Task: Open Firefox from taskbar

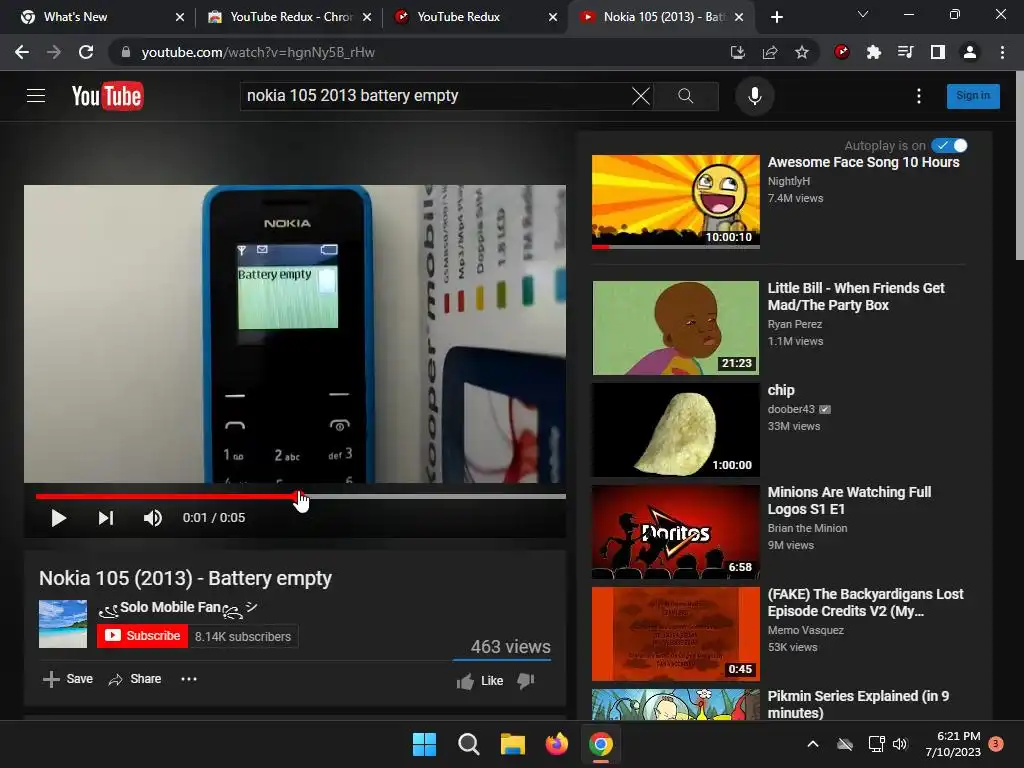Action: [x=556, y=744]
